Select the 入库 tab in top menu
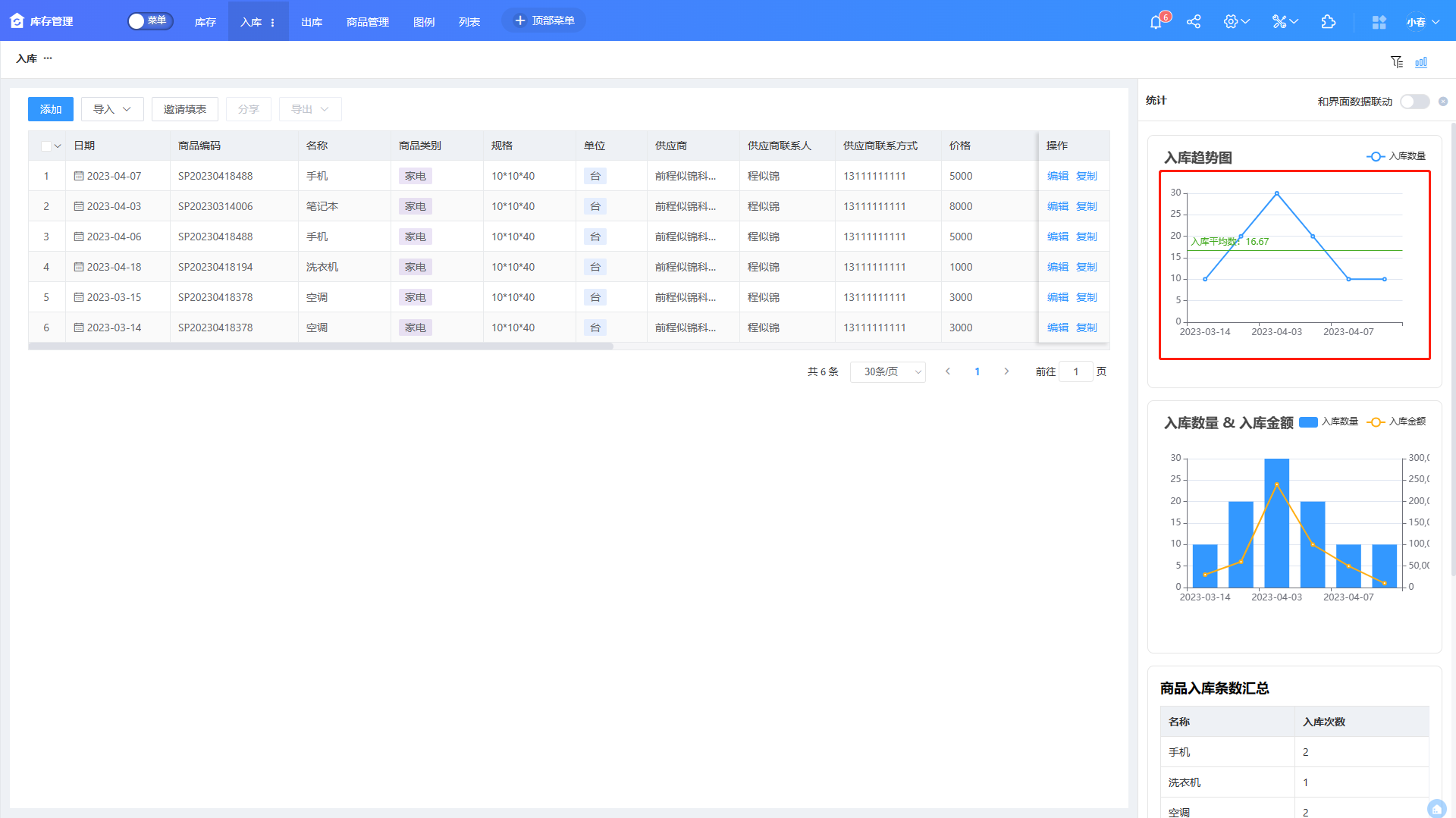This screenshot has height=818, width=1456. click(251, 22)
